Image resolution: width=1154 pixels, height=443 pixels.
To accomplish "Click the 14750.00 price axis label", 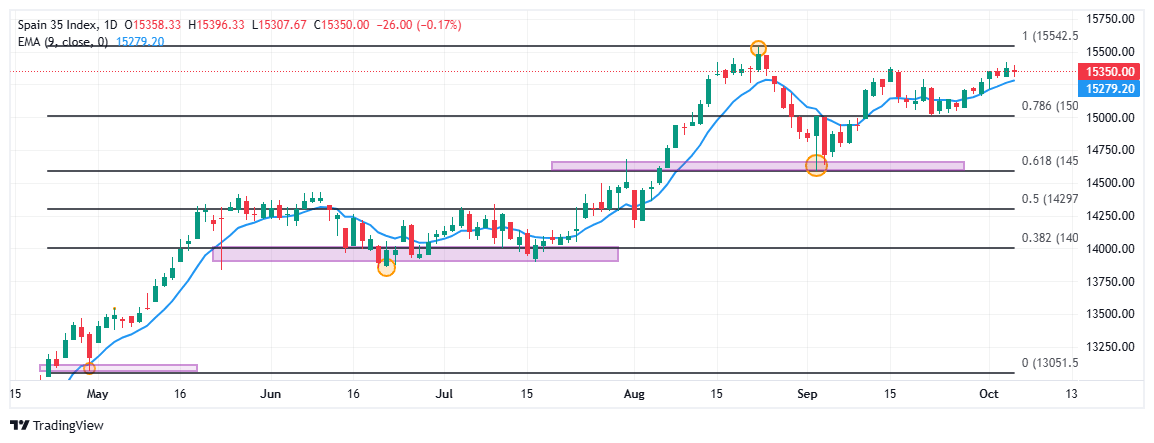I will tap(1110, 150).
